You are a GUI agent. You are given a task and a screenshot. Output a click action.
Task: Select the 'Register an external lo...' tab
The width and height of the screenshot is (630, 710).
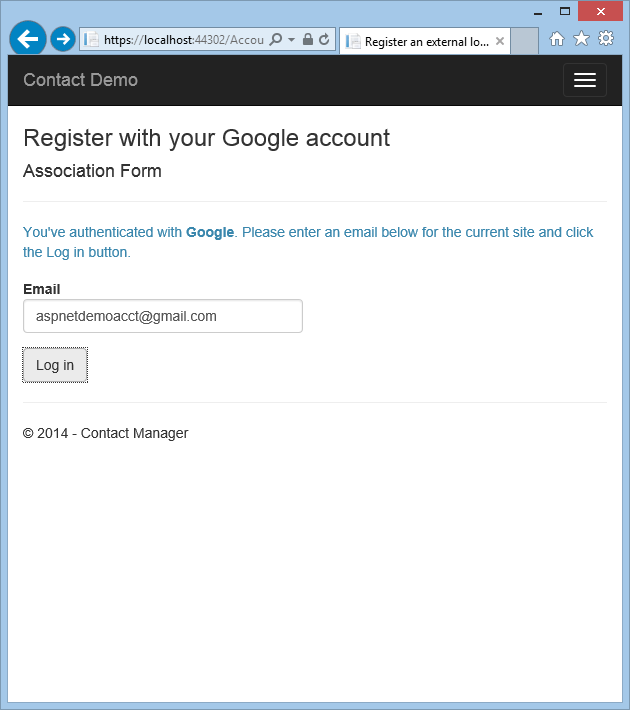(x=420, y=42)
